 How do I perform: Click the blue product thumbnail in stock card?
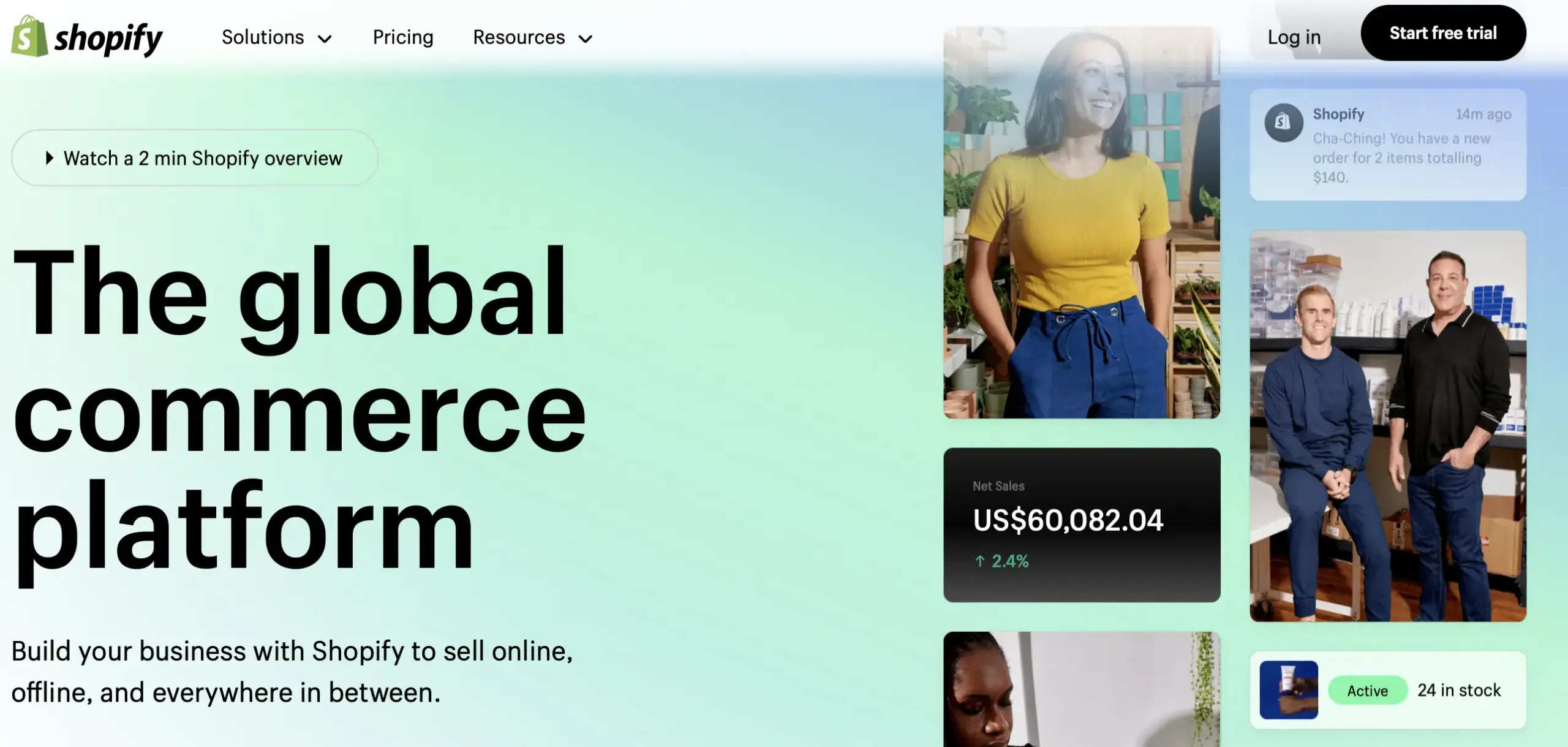[x=1289, y=690]
